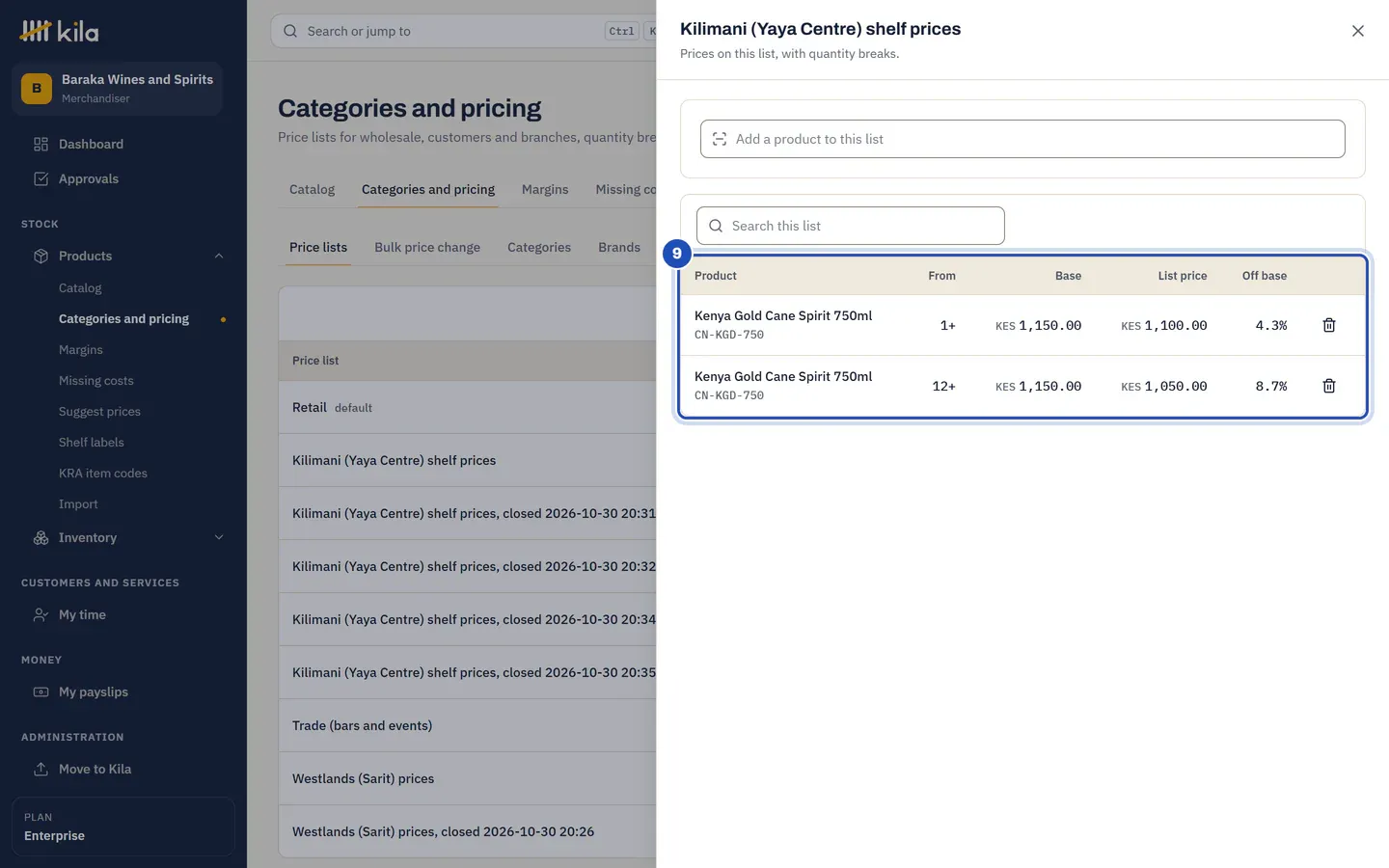Click the Enterprise plan card
This screenshot has height=868, width=1389.
coord(123,827)
